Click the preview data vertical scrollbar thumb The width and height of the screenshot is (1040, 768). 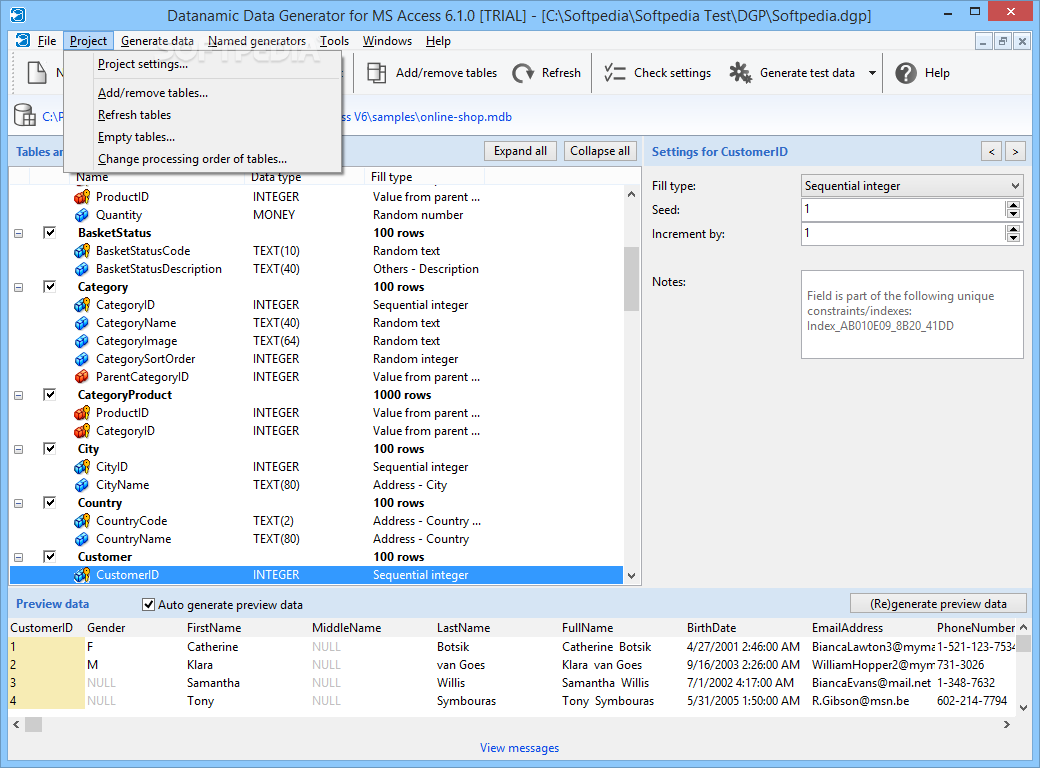[x=1023, y=643]
